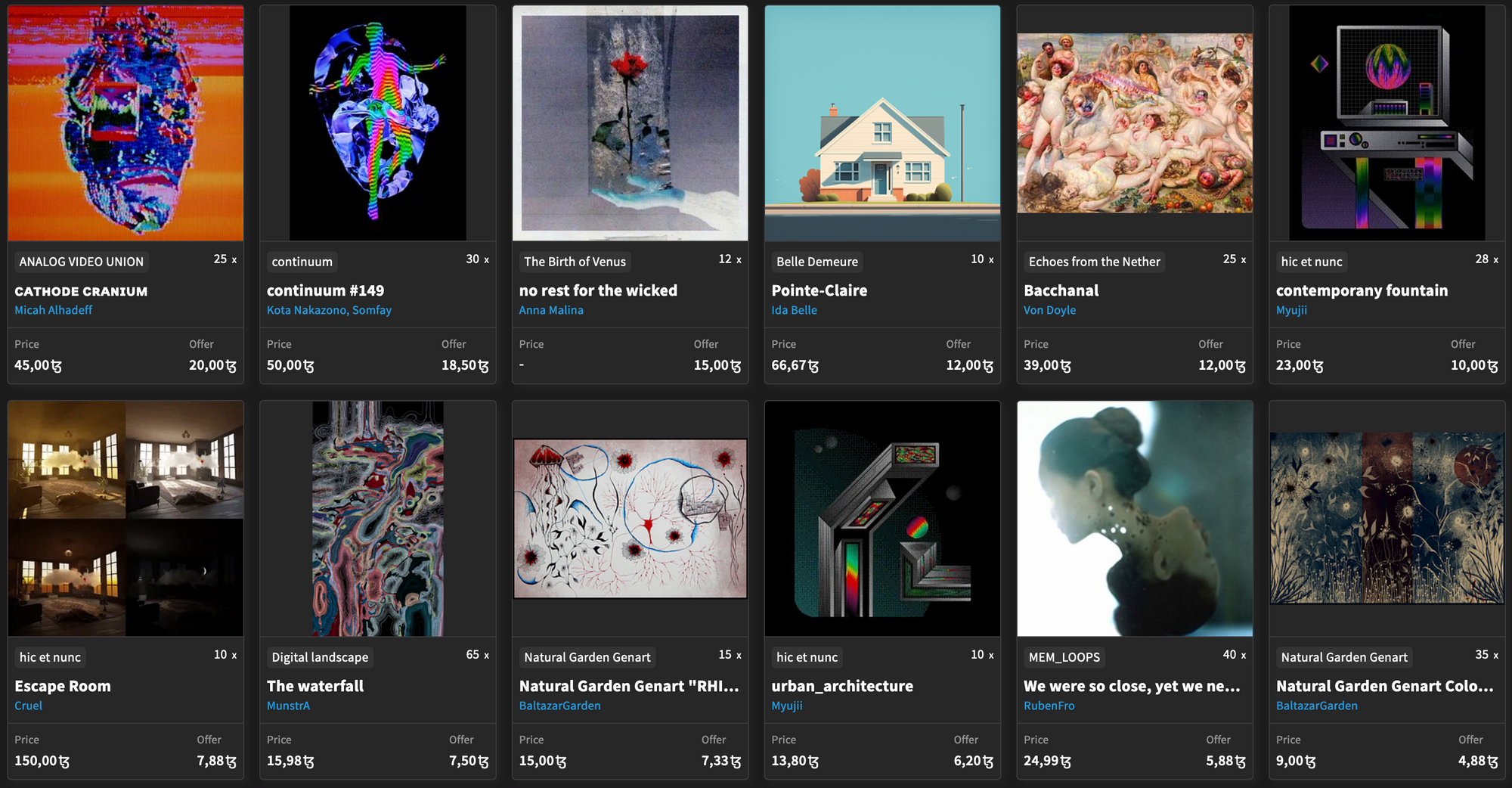Visit artist Micah Alhadeff's profile
The height and width of the screenshot is (788, 1512).
[54, 310]
